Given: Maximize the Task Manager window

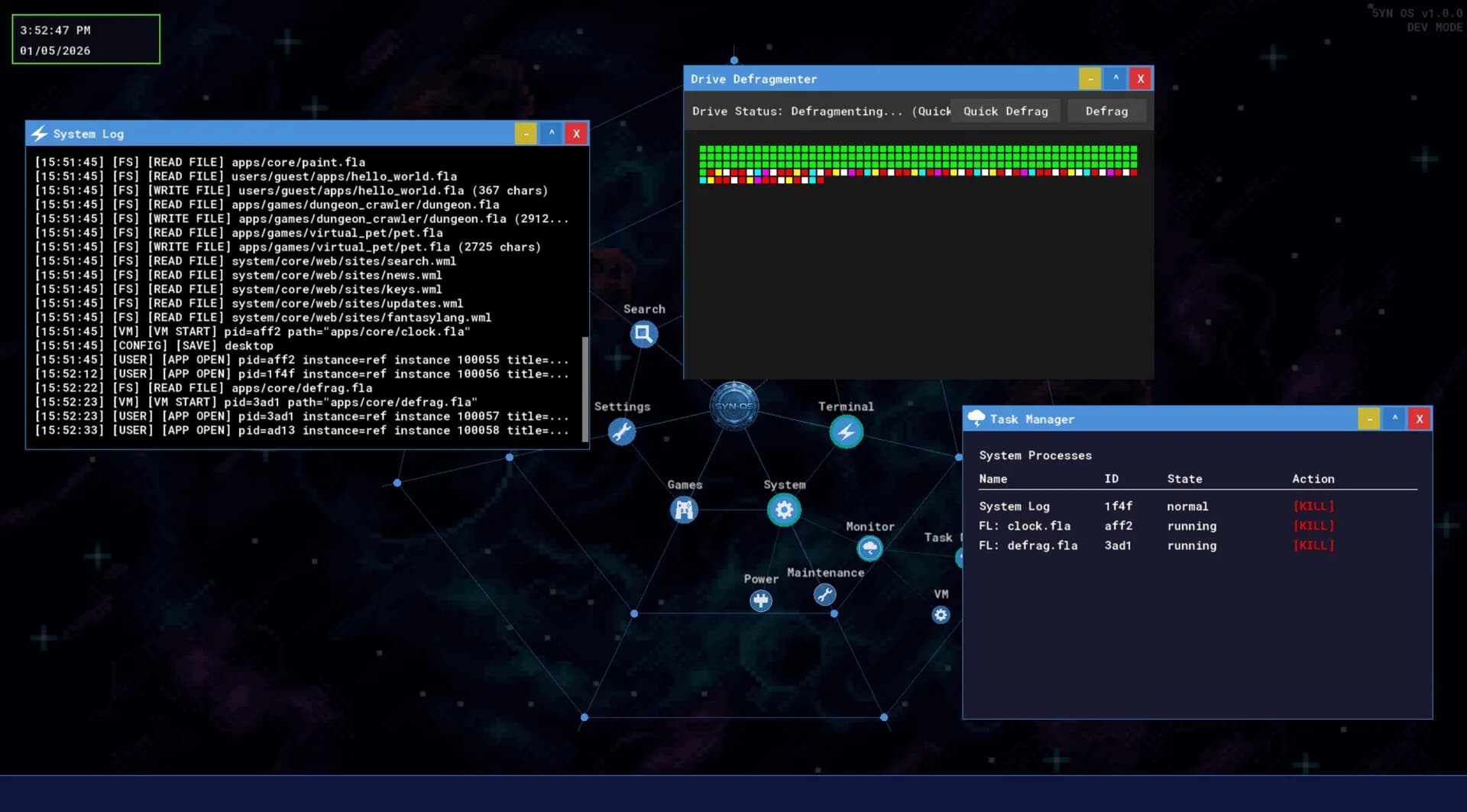Looking at the screenshot, I should [x=1394, y=419].
